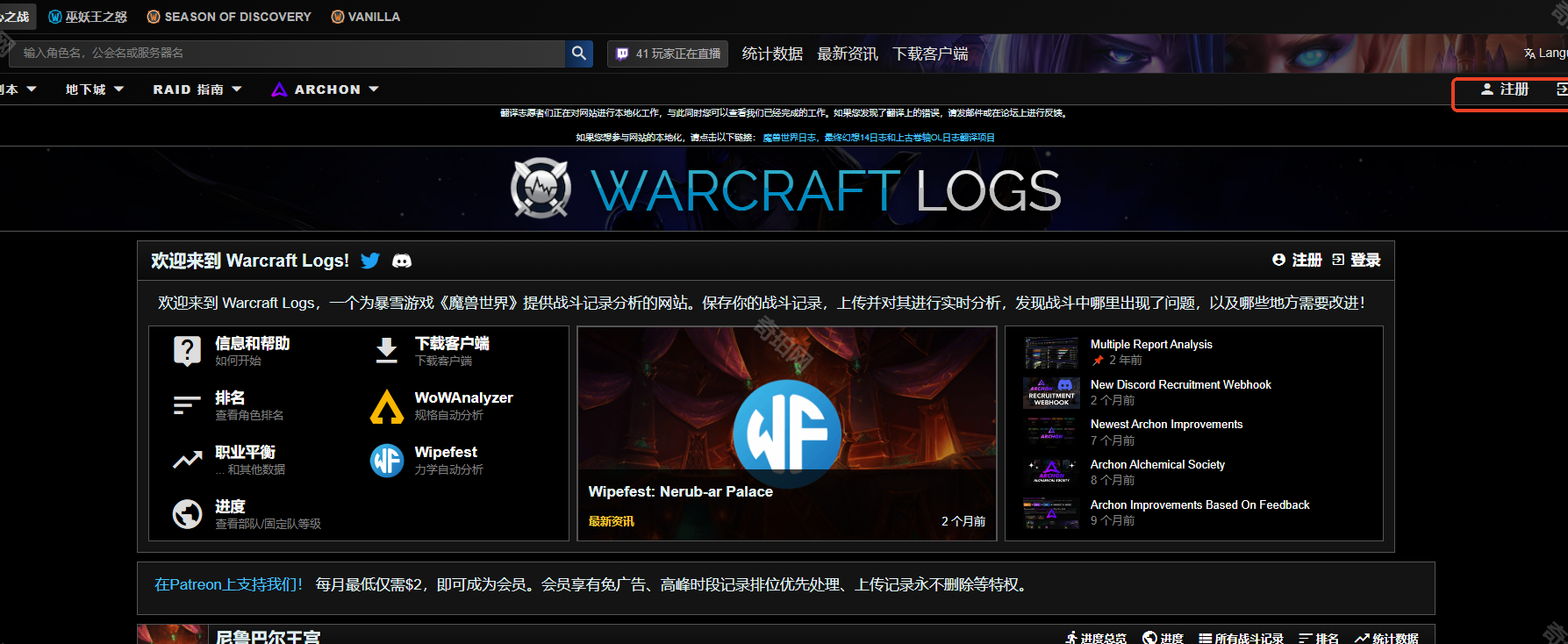This screenshot has width=1568, height=644.
Task: Click the search magnifier button
Action: point(579,54)
